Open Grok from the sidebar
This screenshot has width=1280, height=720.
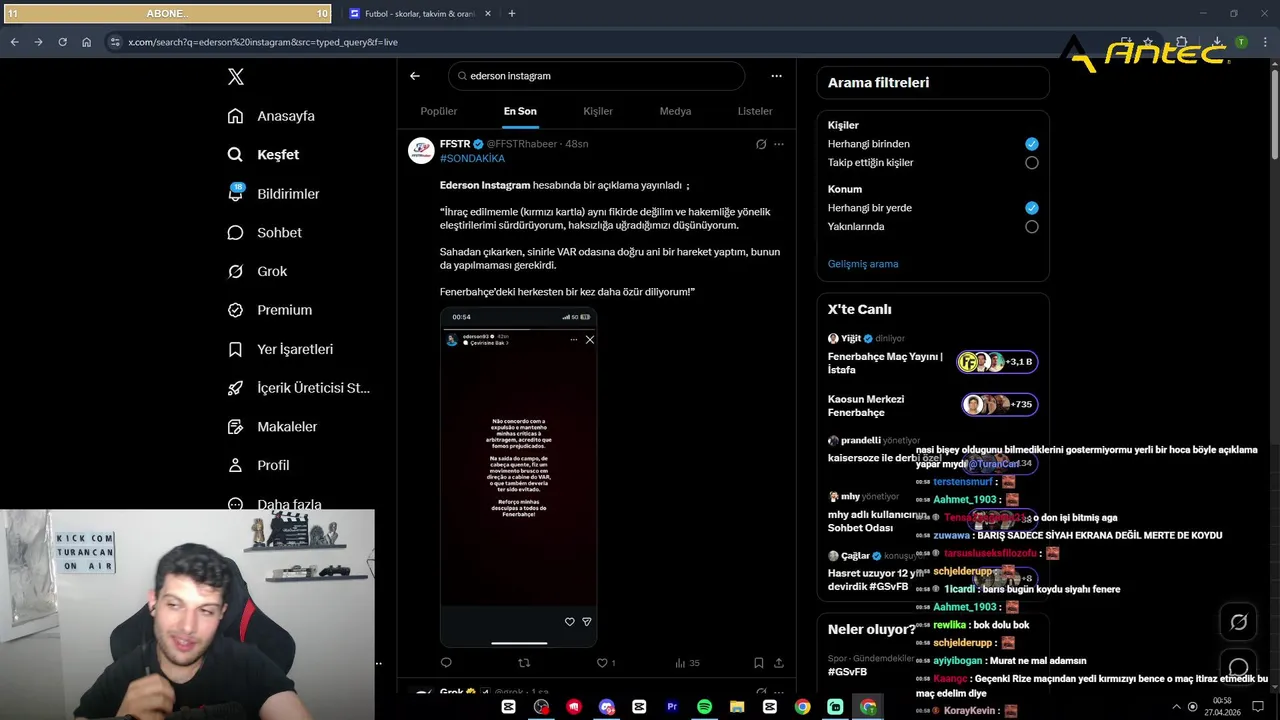[x=257, y=271]
